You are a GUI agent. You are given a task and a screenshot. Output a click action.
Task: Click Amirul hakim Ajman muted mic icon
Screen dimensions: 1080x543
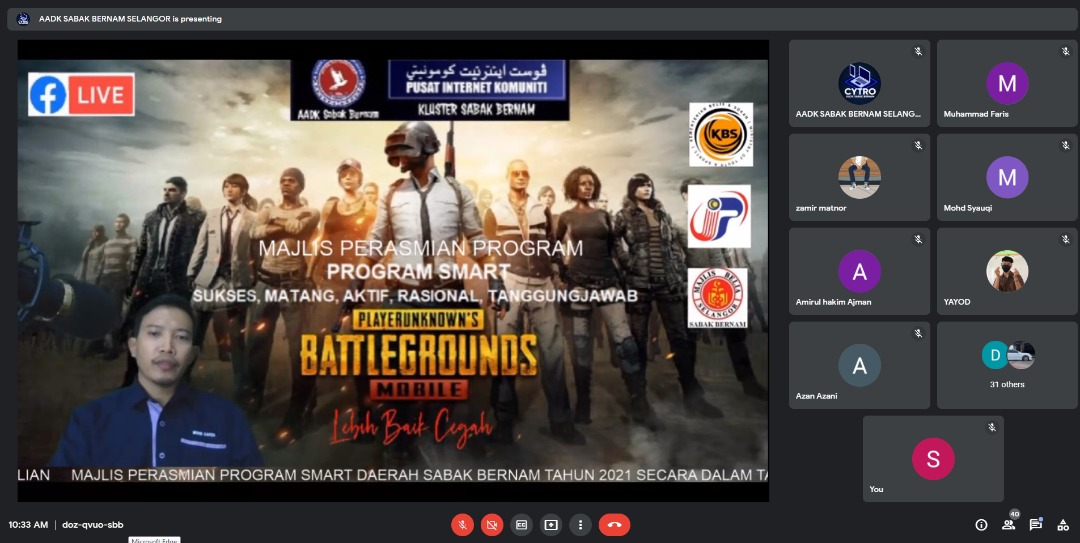(918, 239)
